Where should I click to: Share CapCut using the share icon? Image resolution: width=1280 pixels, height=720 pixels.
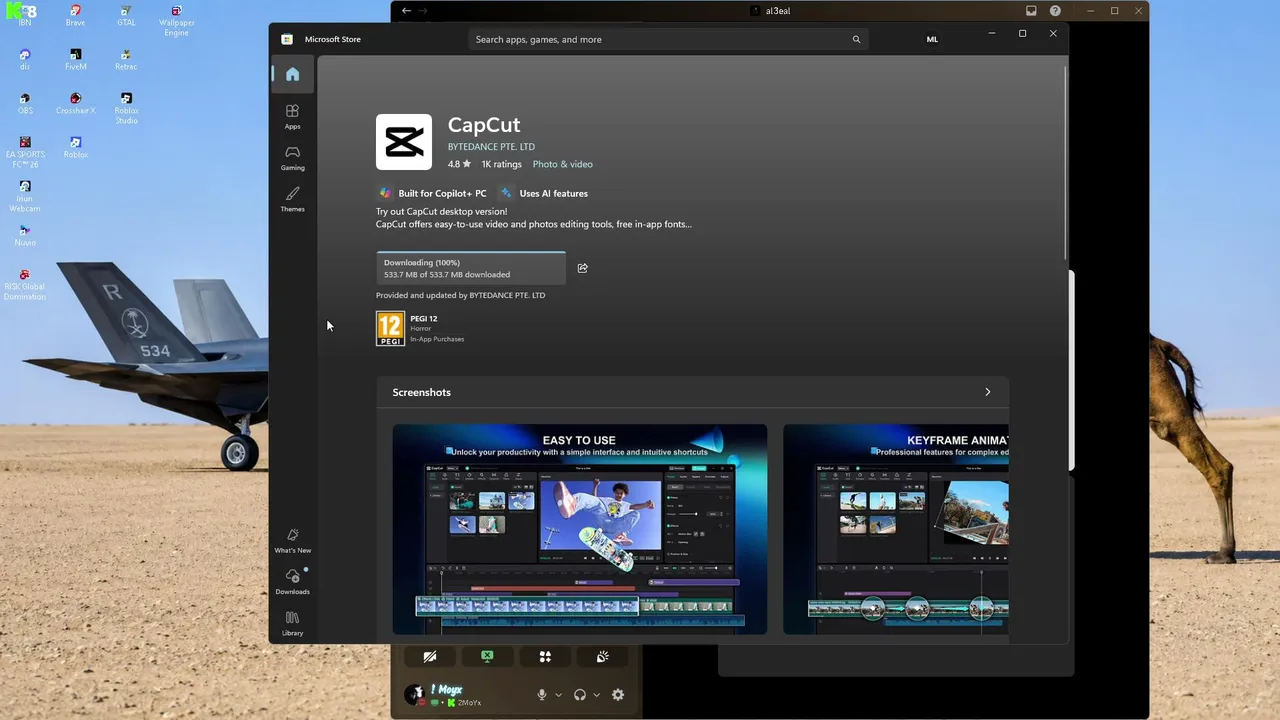coord(582,268)
